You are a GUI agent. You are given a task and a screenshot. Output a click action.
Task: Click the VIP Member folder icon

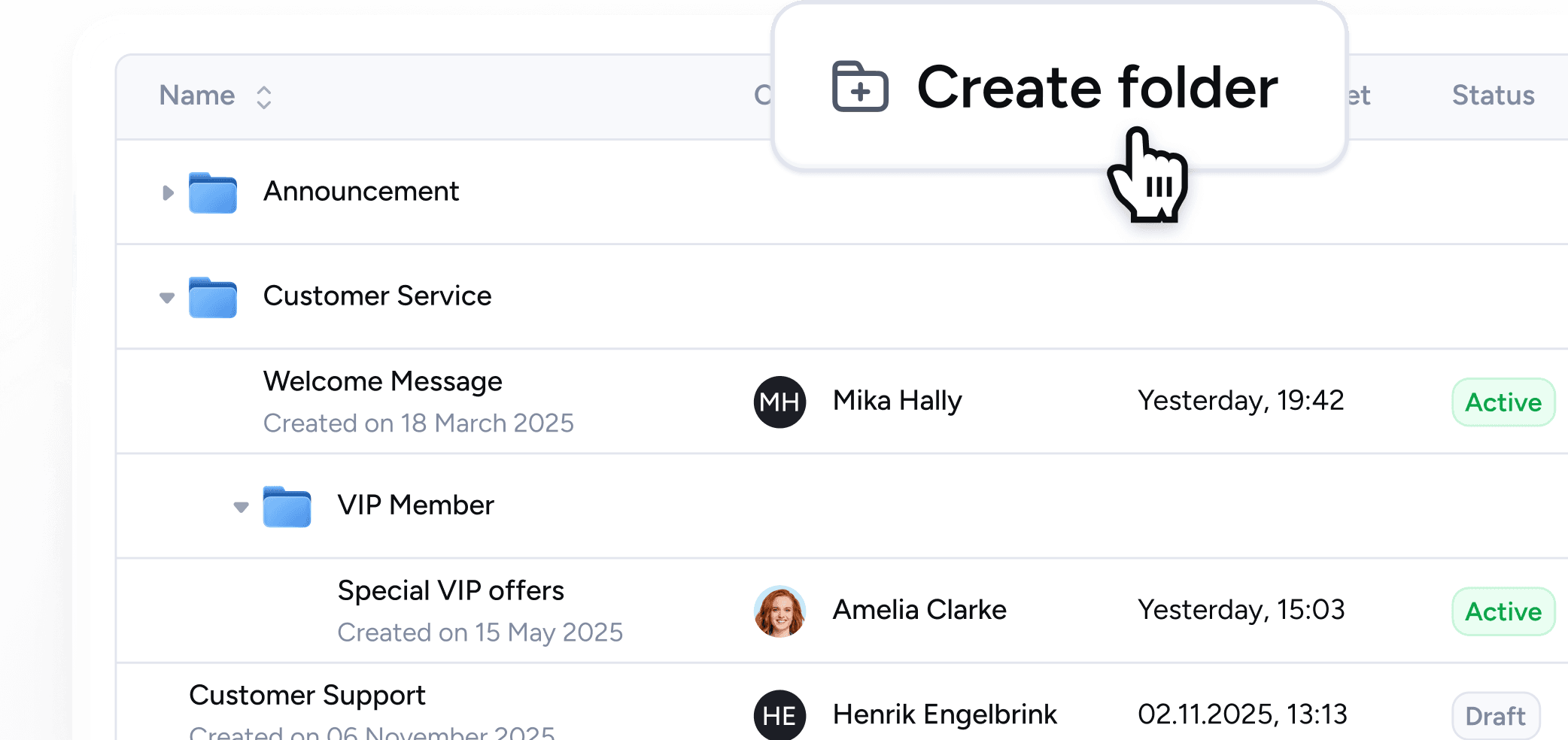point(287,507)
